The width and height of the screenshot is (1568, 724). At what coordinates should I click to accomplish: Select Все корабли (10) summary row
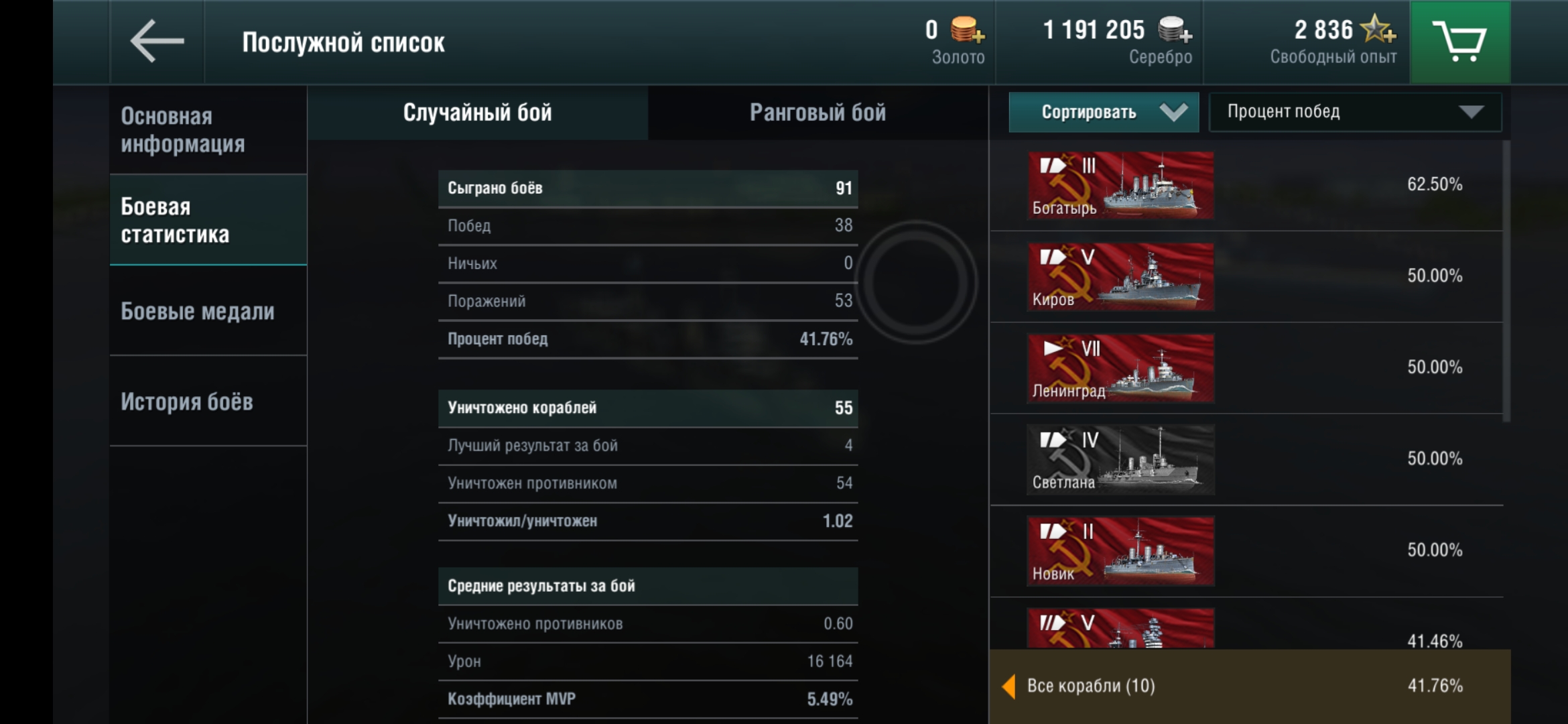point(1246,686)
